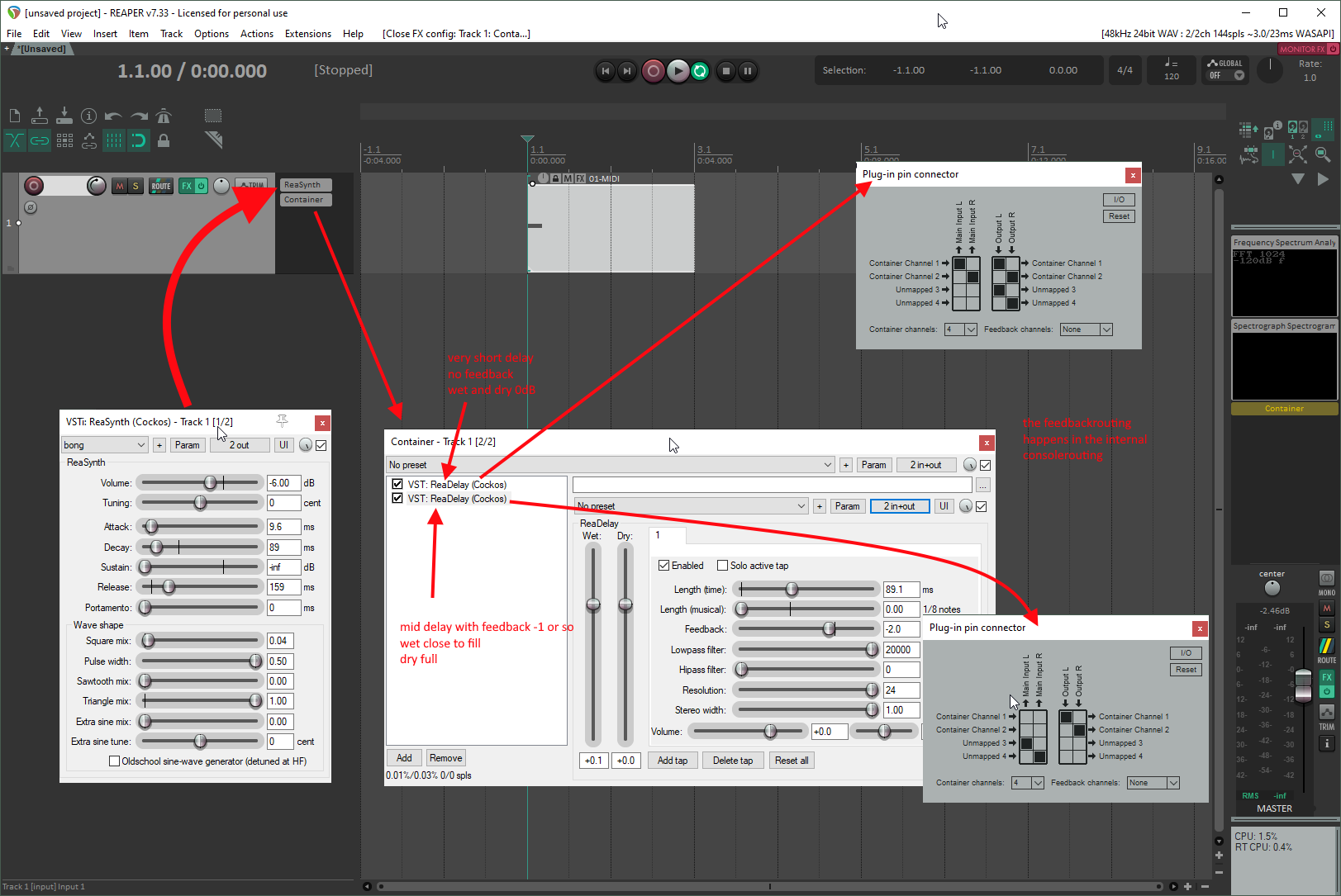The image size is (1341, 896).
Task: Click the Redo arrow icon
Action: (139, 116)
